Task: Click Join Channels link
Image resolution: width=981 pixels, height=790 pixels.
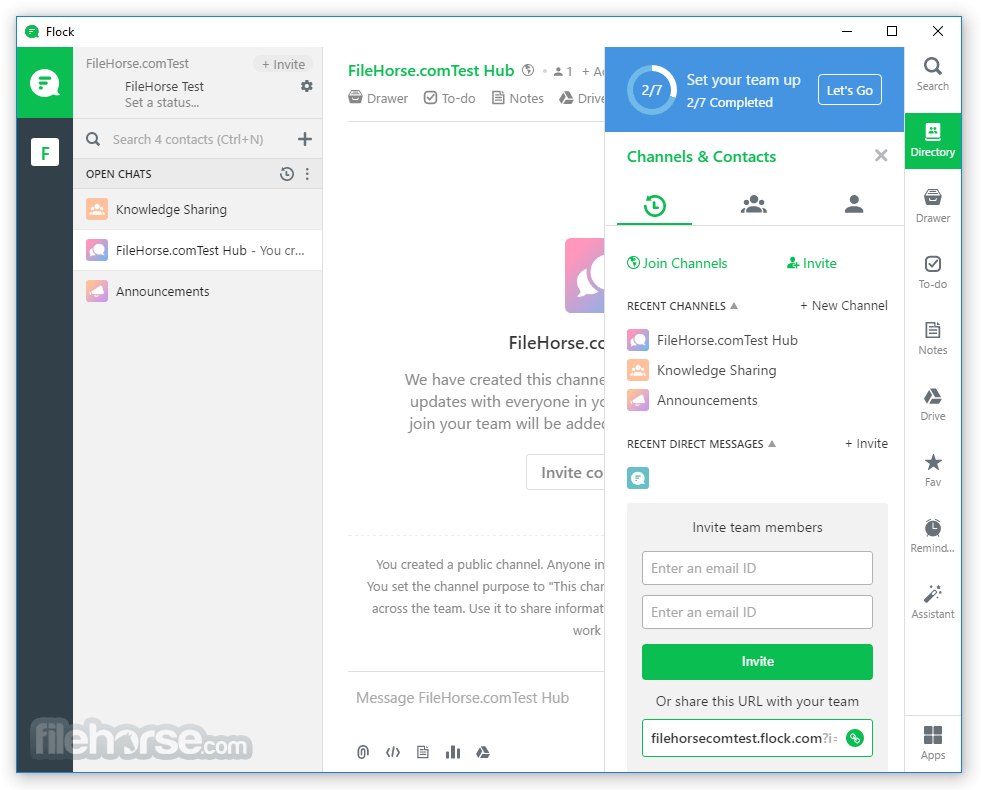Action: point(677,263)
